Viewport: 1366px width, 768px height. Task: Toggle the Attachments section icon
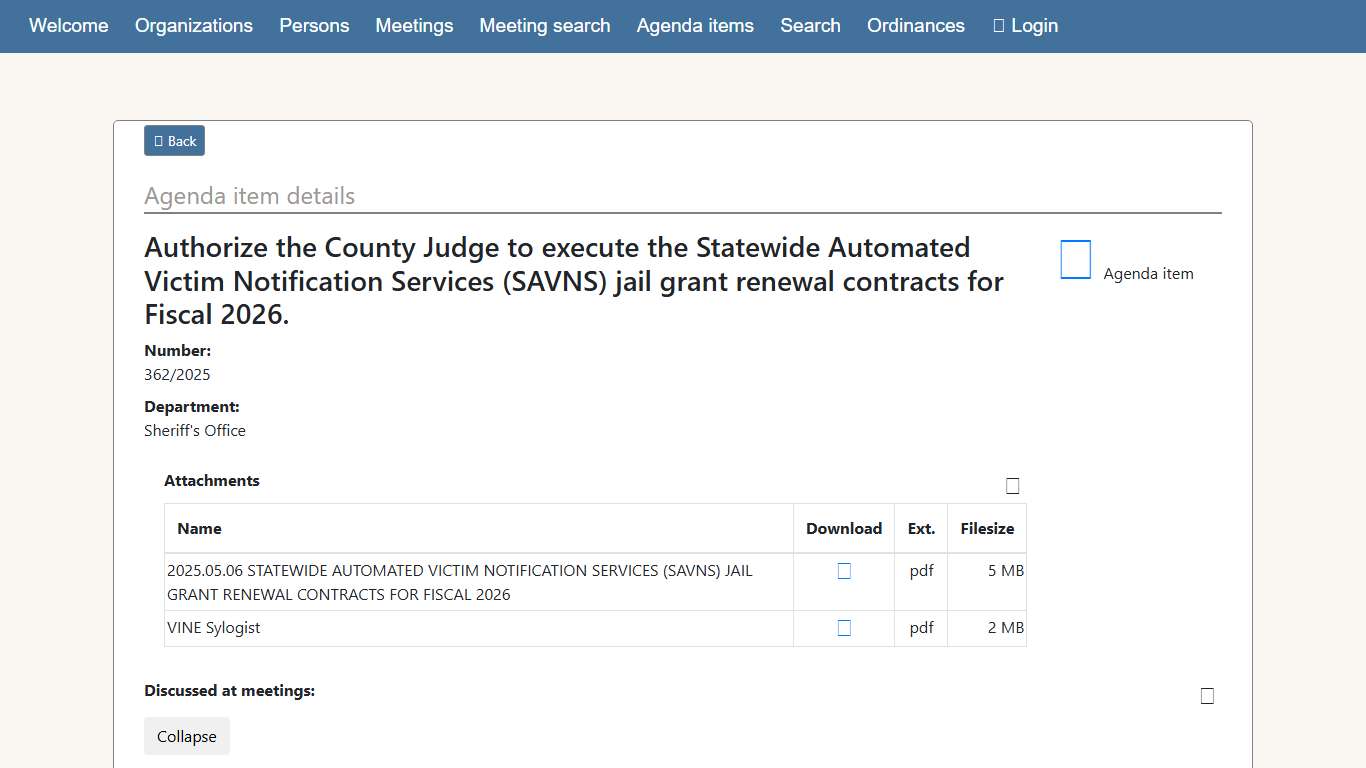tap(1012, 486)
